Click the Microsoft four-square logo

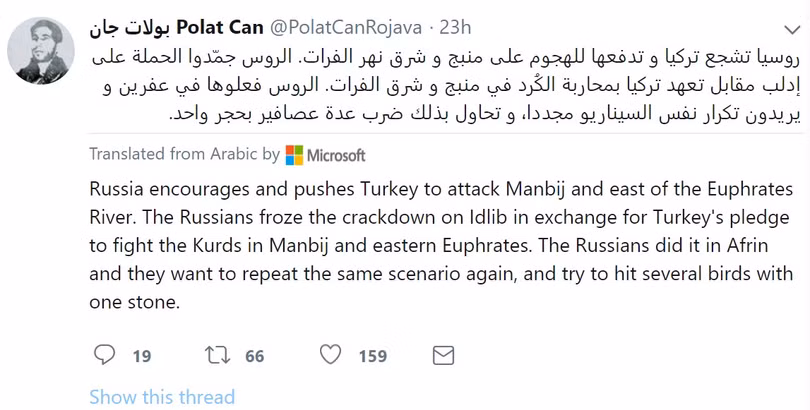tap(294, 155)
